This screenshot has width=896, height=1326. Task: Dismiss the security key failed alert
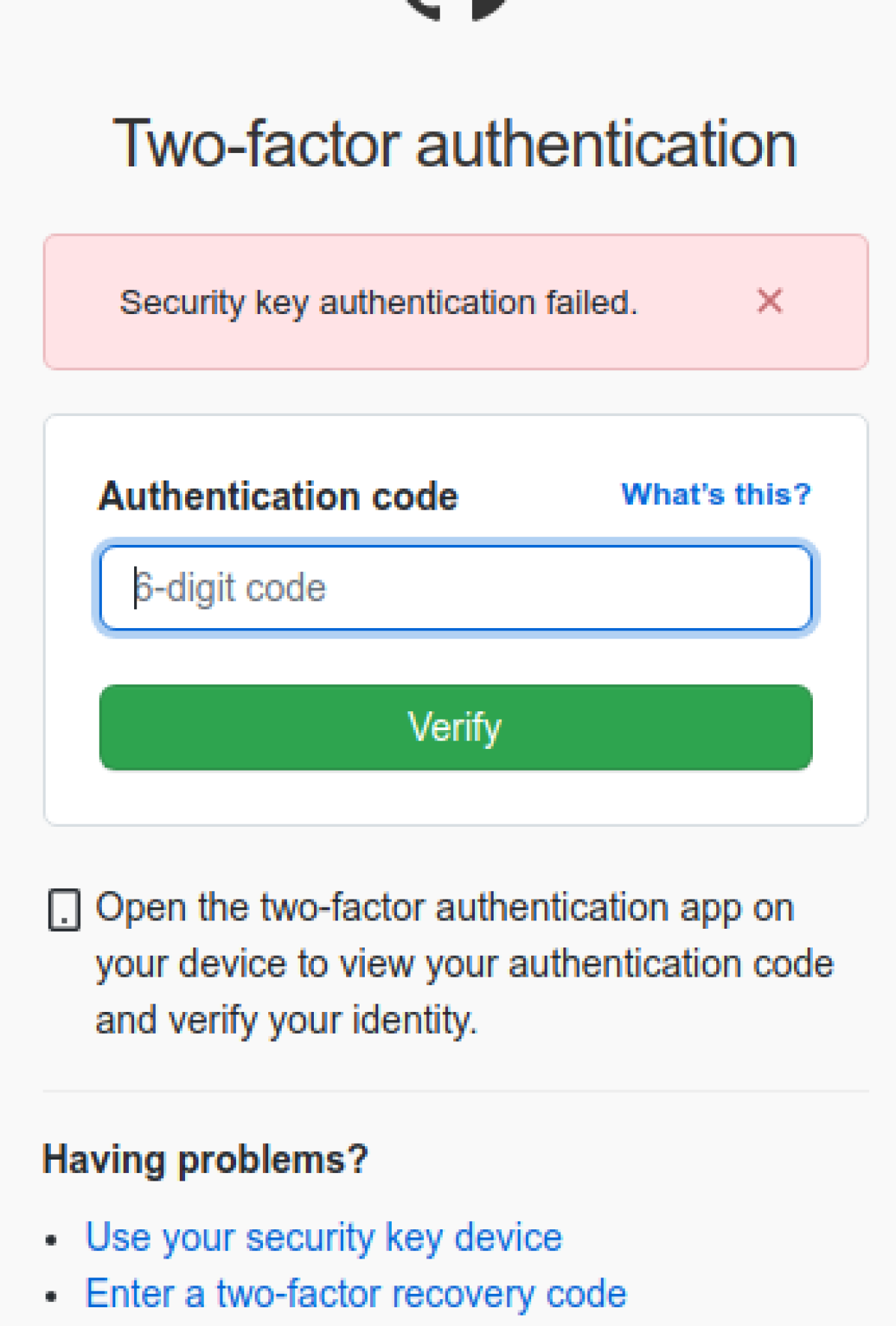coord(769,301)
